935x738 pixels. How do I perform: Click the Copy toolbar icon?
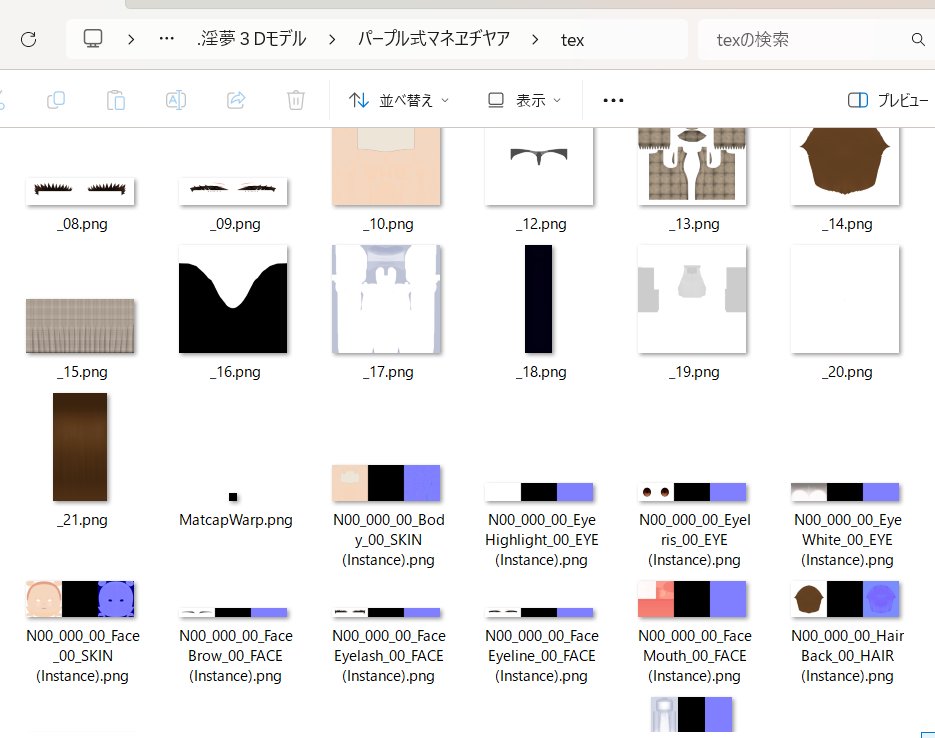(x=56, y=100)
